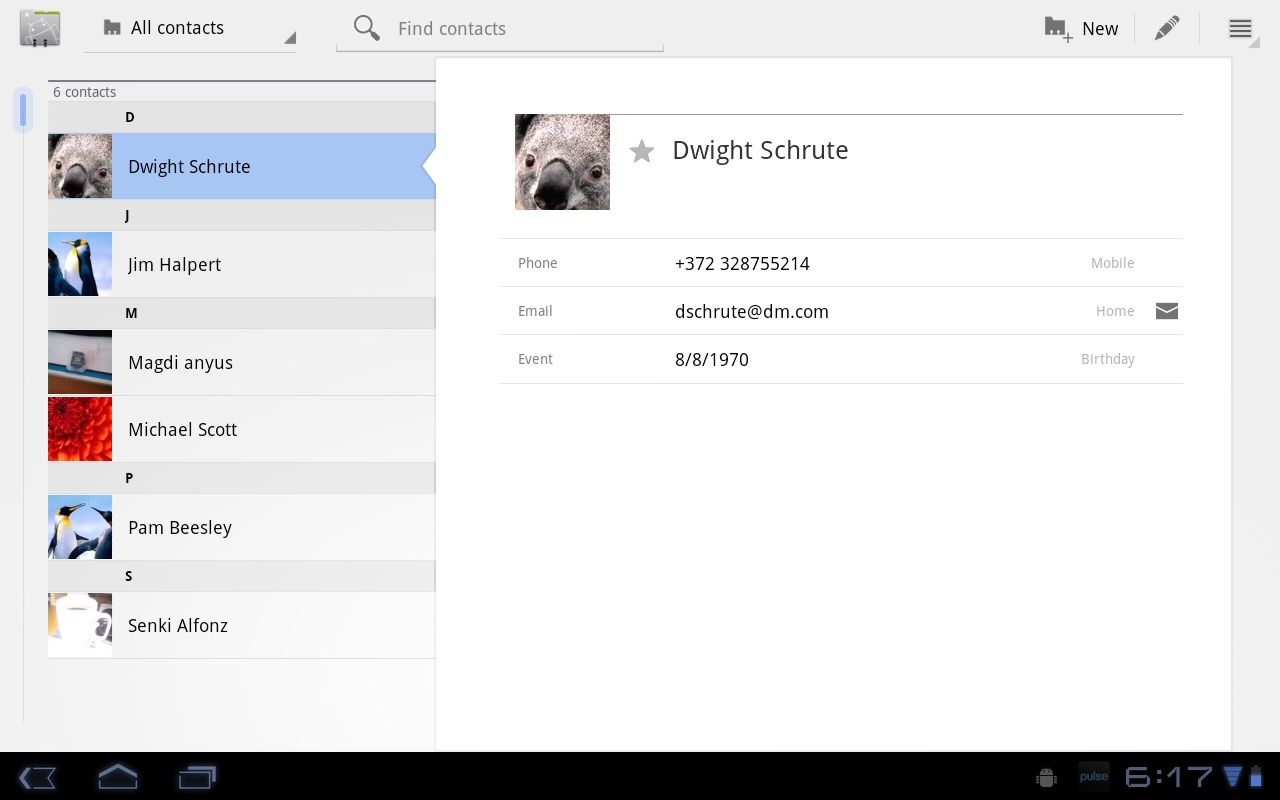Image resolution: width=1280 pixels, height=800 pixels.
Task: Click the Find contacts search field
Action: [x=520, y=29]
